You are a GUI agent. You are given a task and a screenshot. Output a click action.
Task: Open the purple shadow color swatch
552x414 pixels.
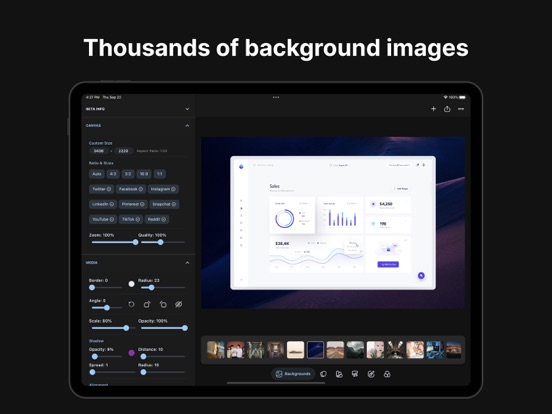[131, 353]
